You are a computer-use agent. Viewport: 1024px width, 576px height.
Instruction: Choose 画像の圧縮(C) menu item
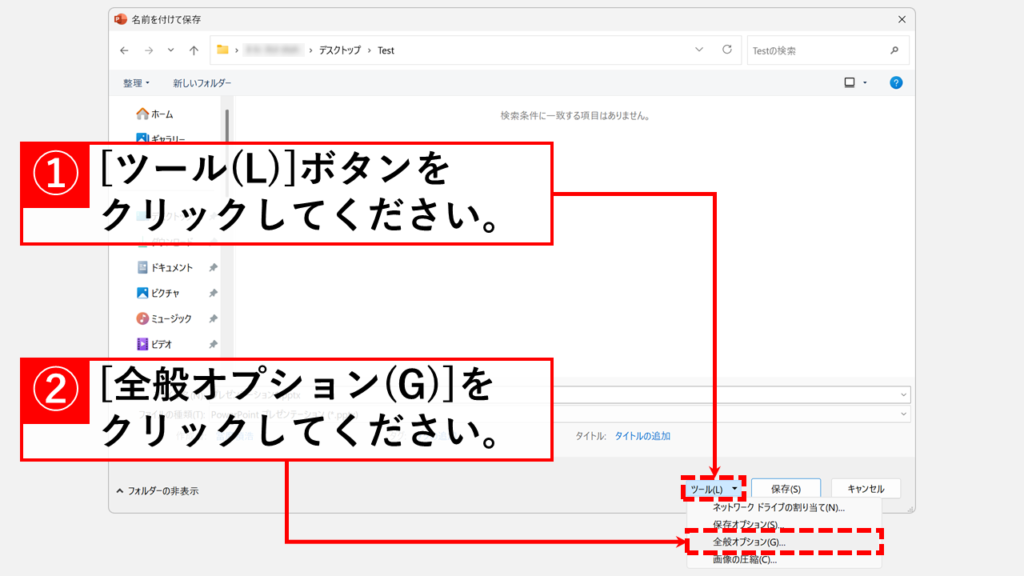(x=784, y=560)
